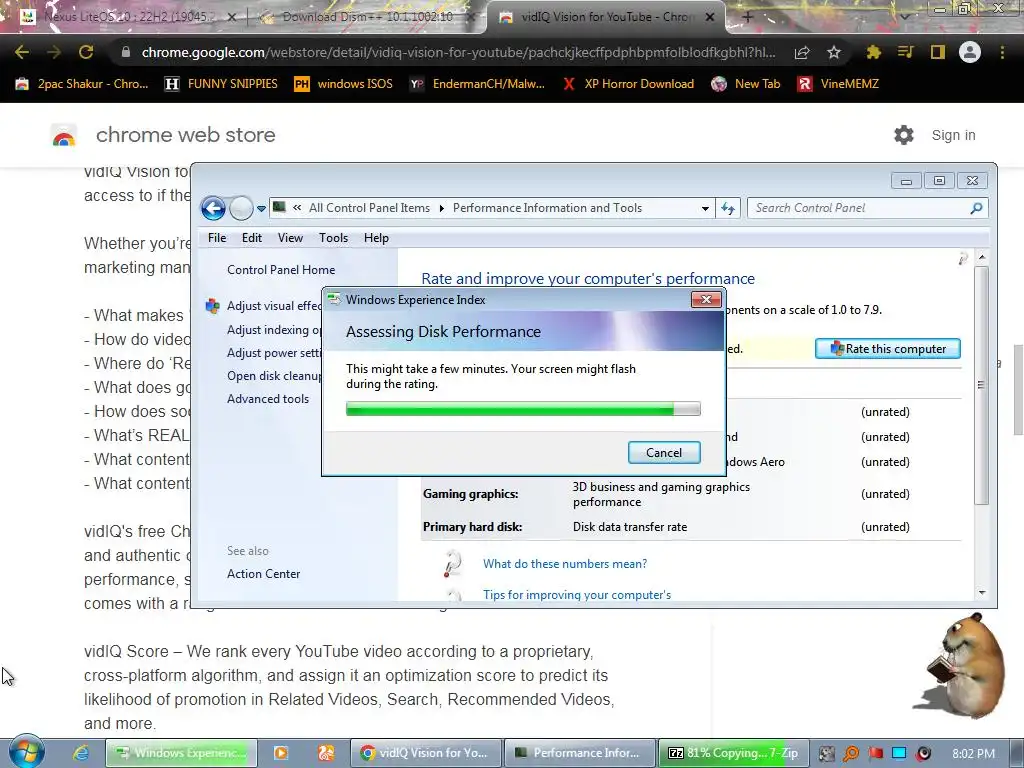Click the Search Control Panel field
1024x768 pixels.
pyautogui.click(x=867, y=208)
